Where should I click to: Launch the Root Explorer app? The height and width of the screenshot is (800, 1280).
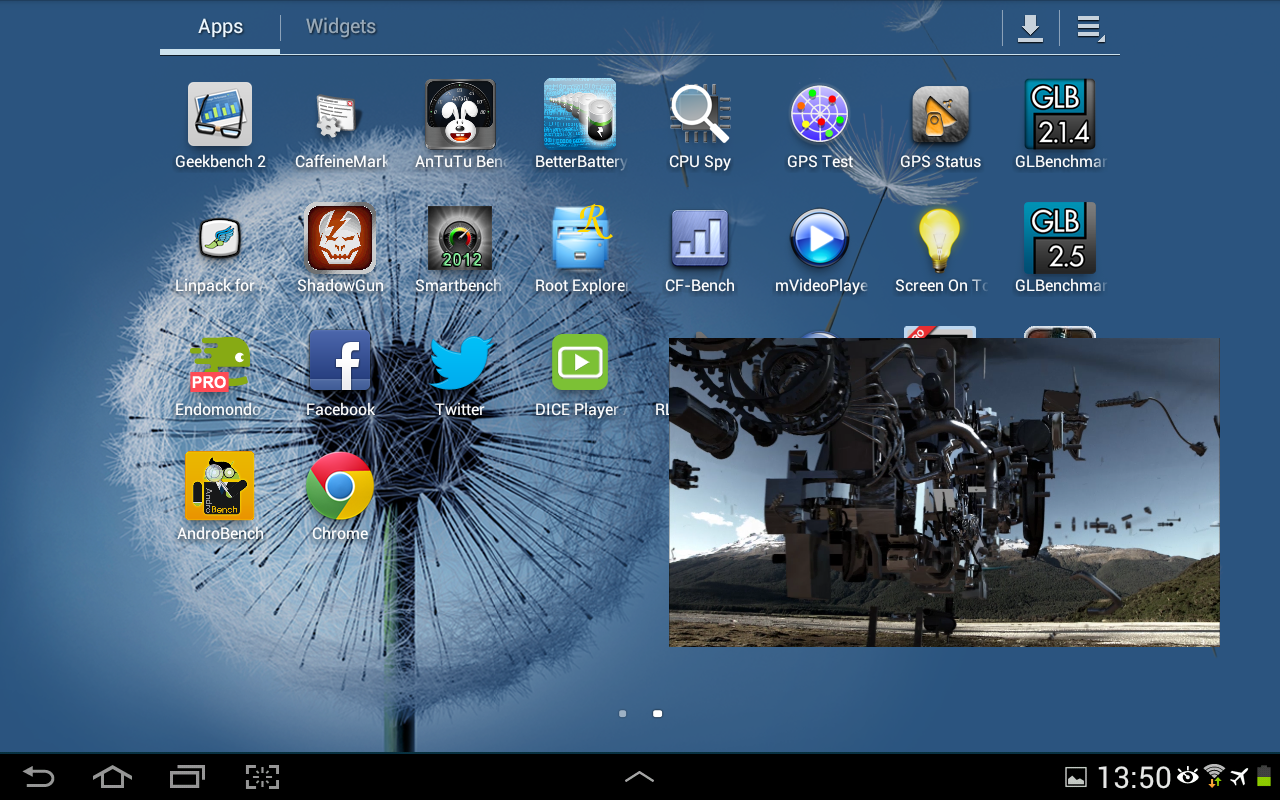point(580,250)
